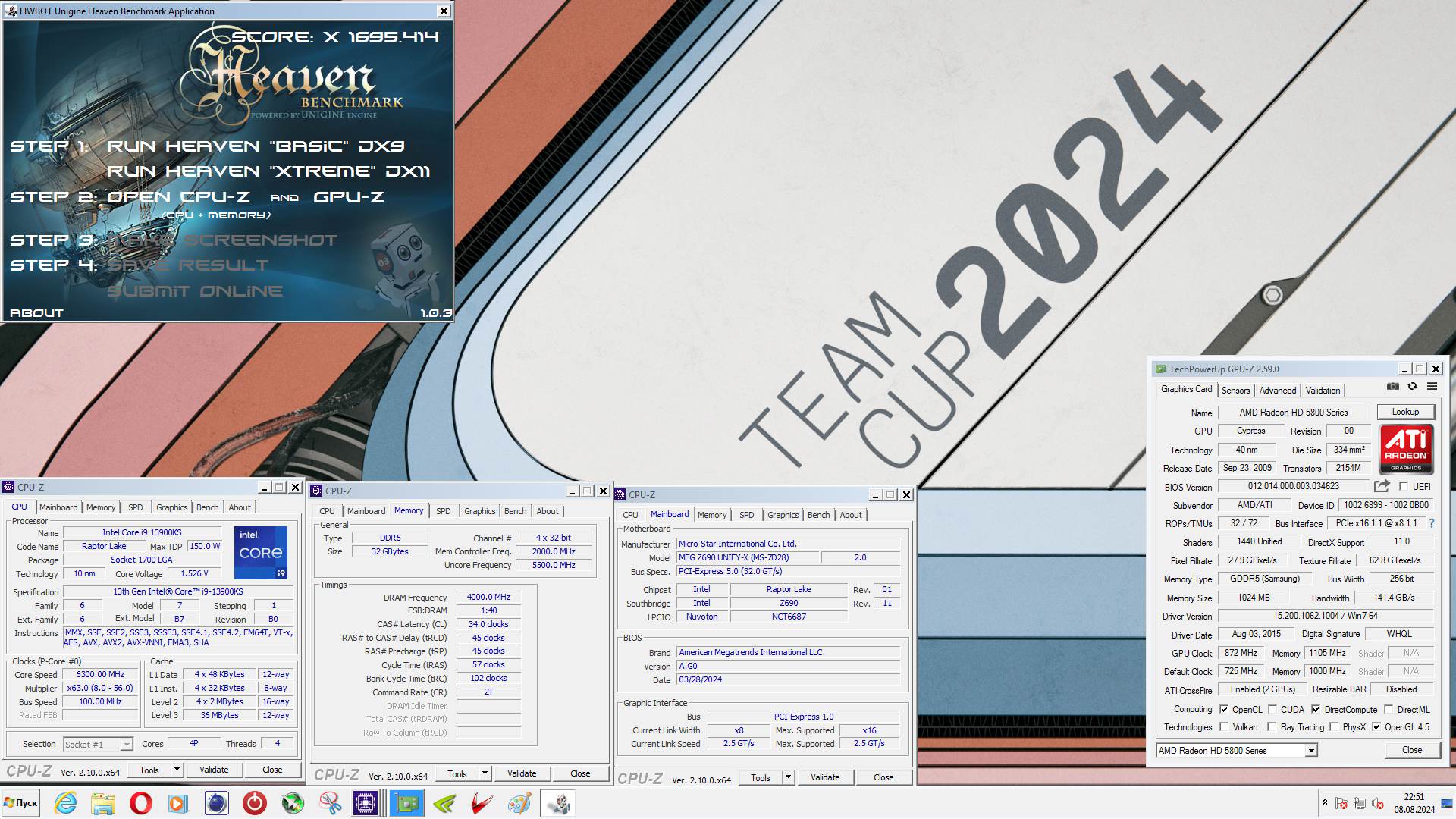Click the MEG Z690 UNIFY-X model field
The width and height of the screenshot is (1456, 819).
click(747, 557)
